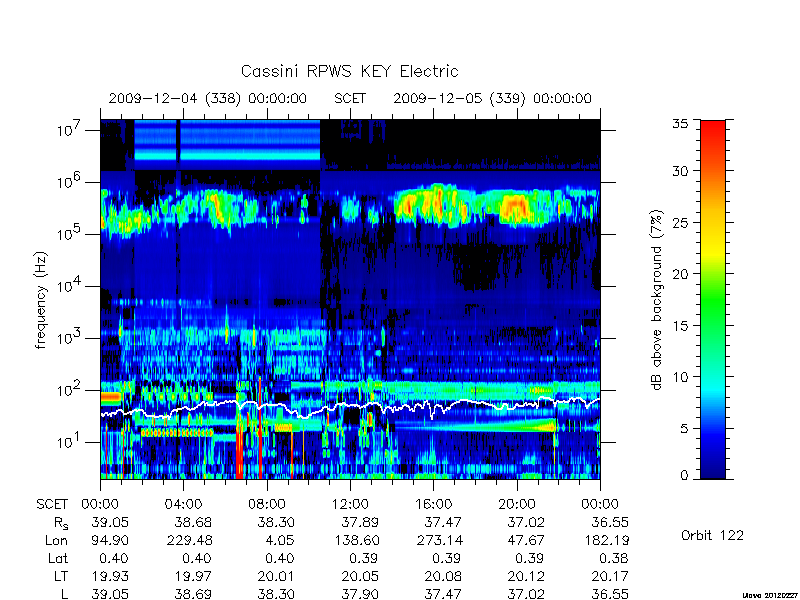Click the 'Orbit 122' text
This screenshot has height=600, width=800.
click(x=712, y=536)
